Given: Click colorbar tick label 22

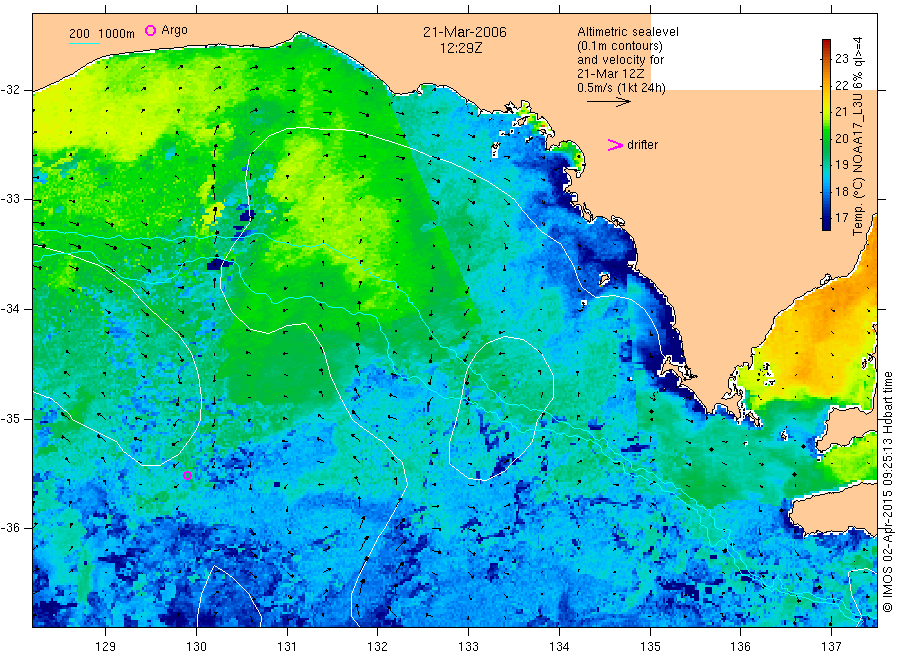Looking at the screenshot, I should (841, 85).
